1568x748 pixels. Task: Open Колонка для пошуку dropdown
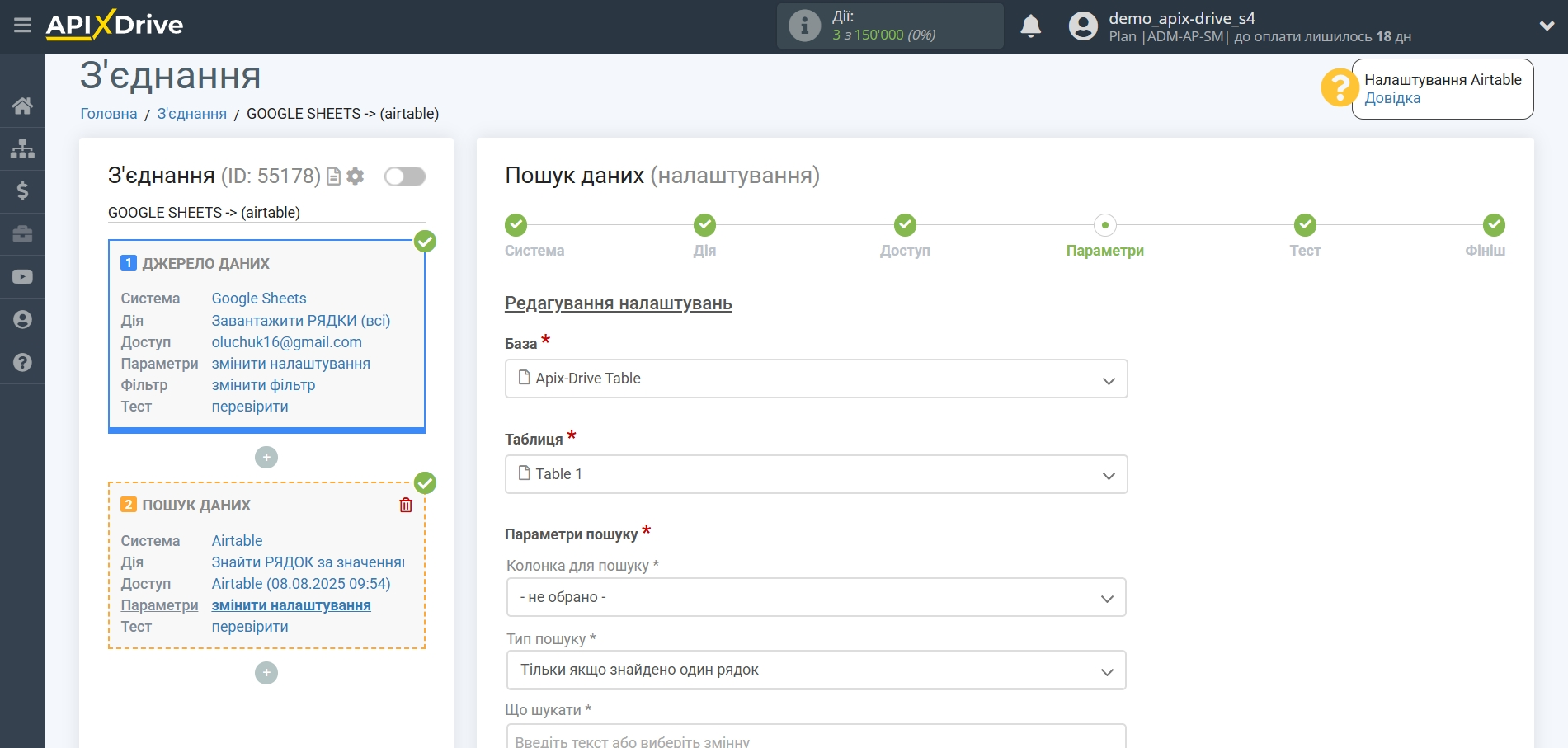pos(816,597)
